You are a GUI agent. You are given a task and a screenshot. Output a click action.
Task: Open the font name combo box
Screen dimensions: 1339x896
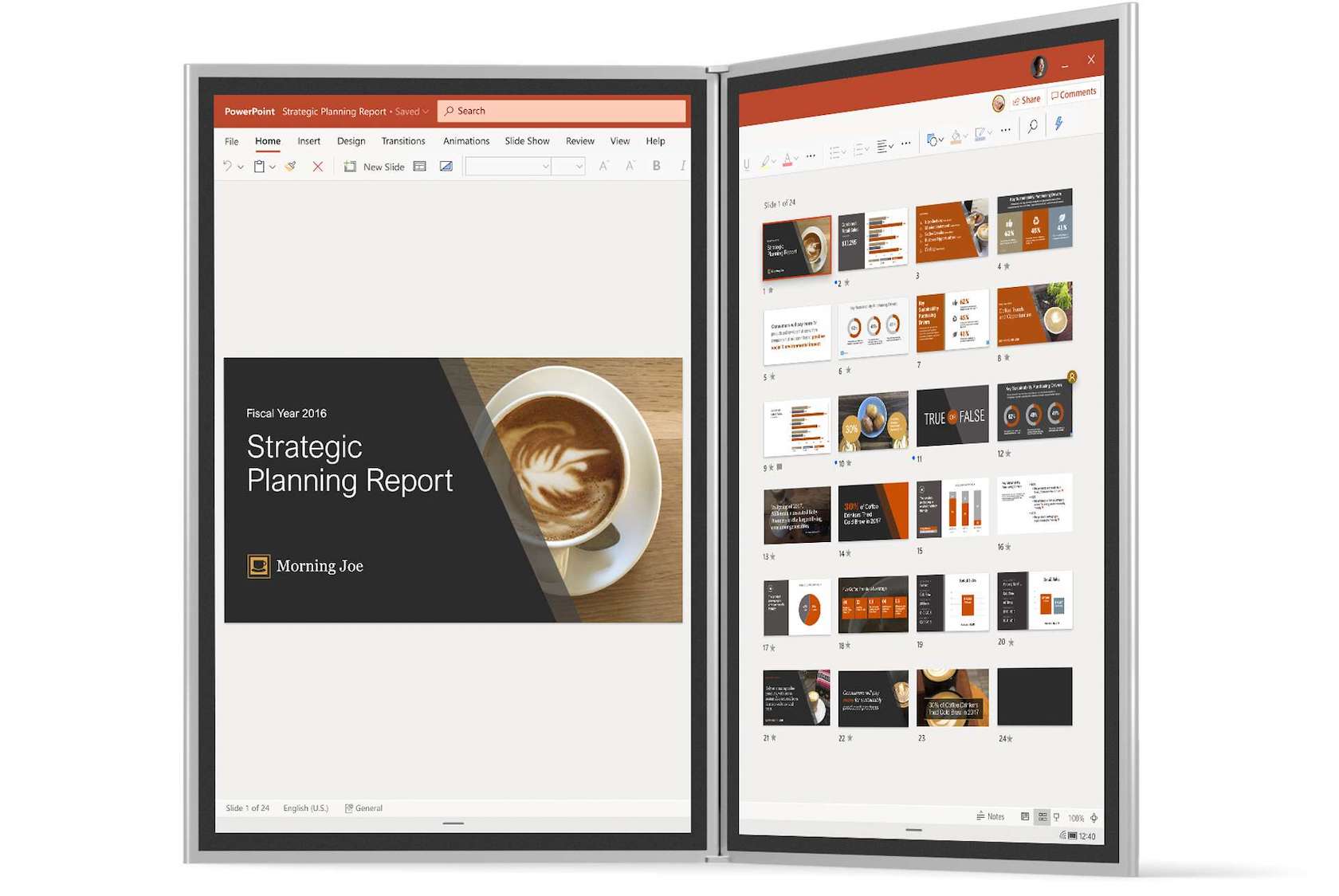tap(509, 166)
